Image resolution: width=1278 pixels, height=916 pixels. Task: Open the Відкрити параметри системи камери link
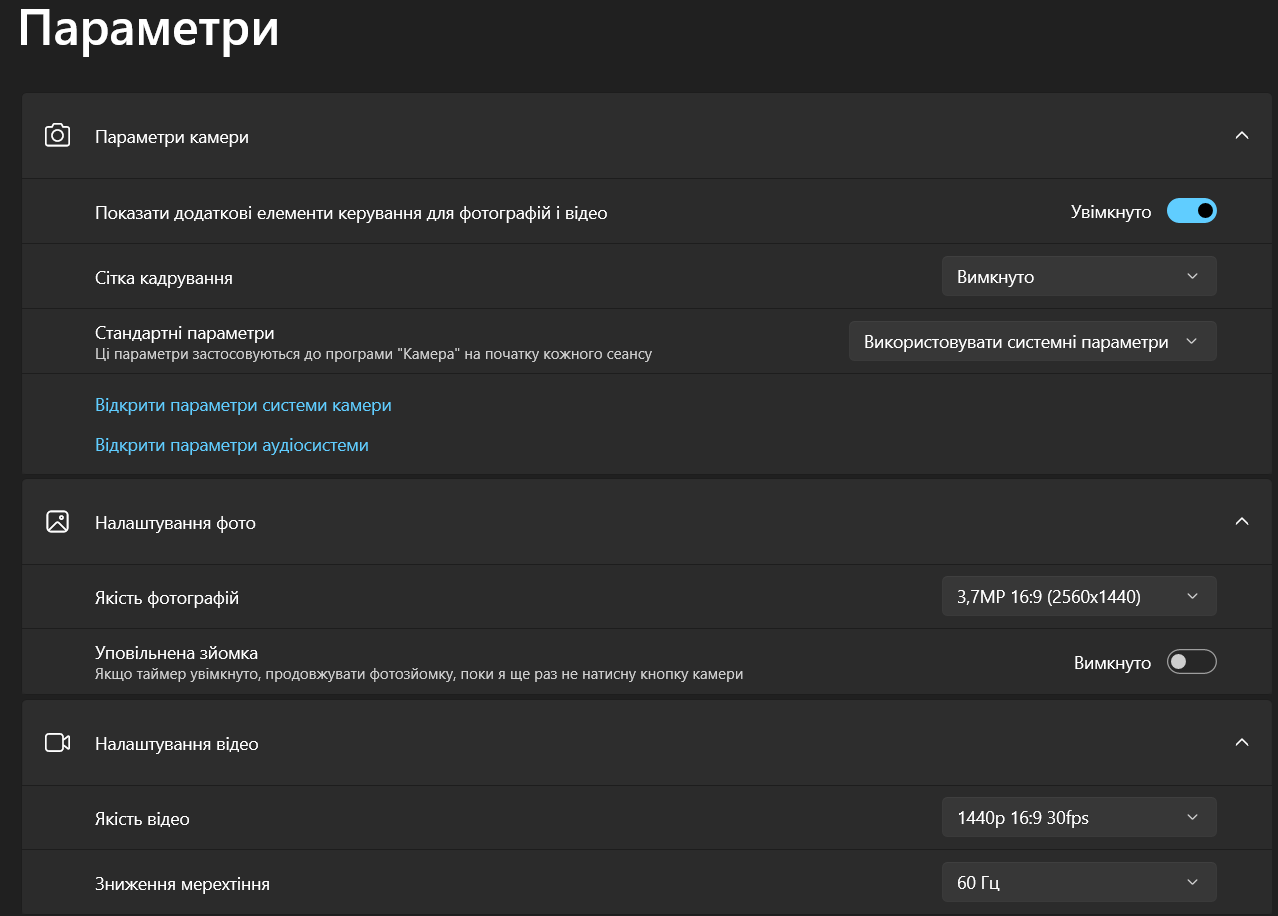tap(243, 405)
